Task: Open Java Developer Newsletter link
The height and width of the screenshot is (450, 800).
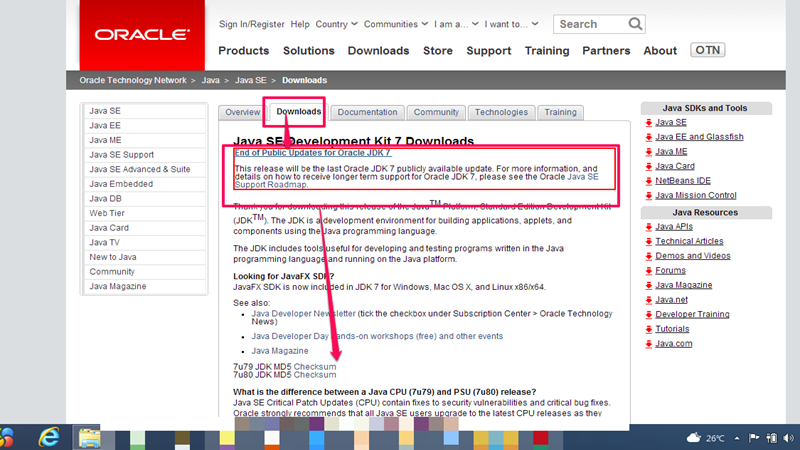Action: pyautogui.click(x=304, y=313)
